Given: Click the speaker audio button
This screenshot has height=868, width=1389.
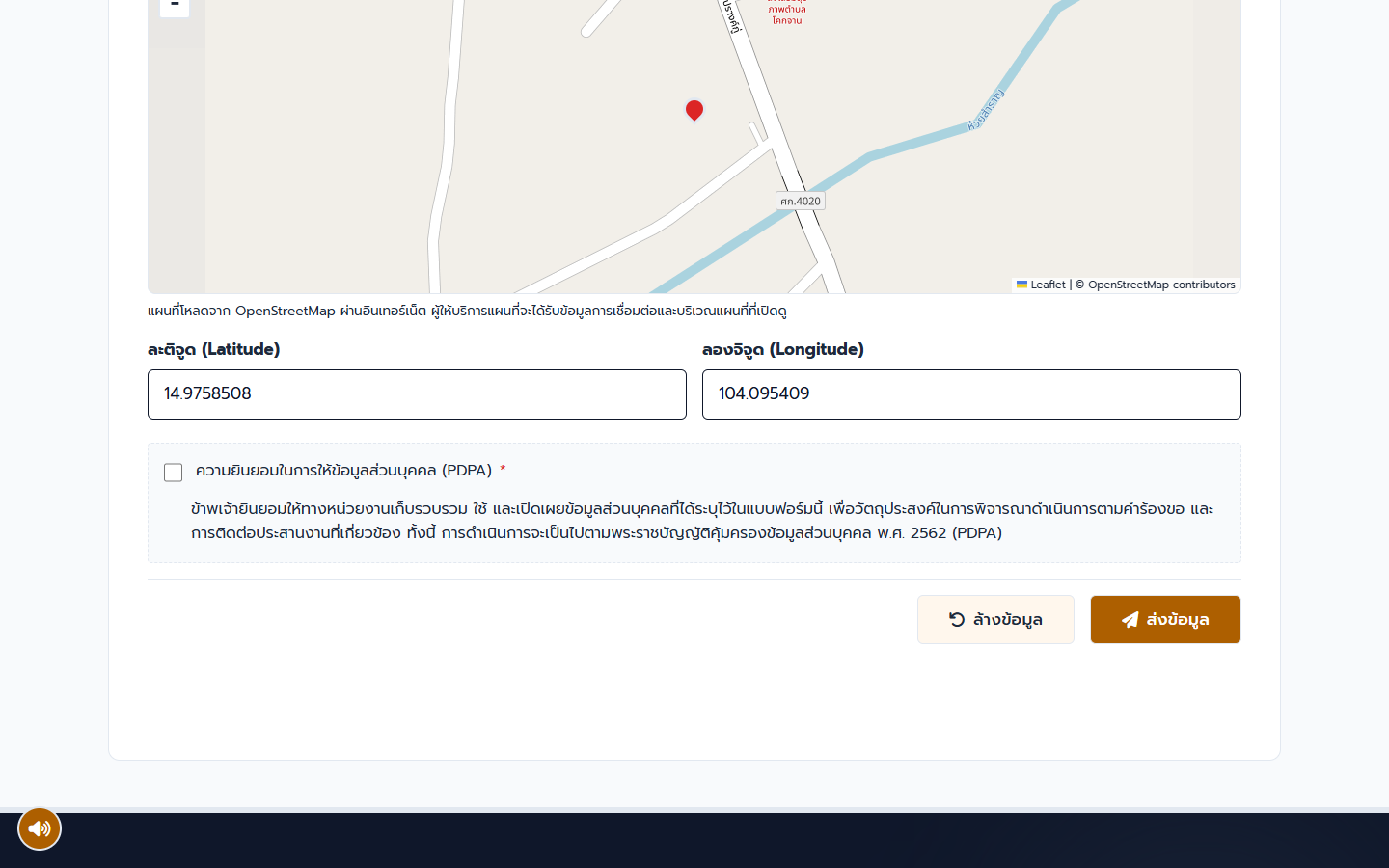Looking at the screenshot, I should 40,828.
